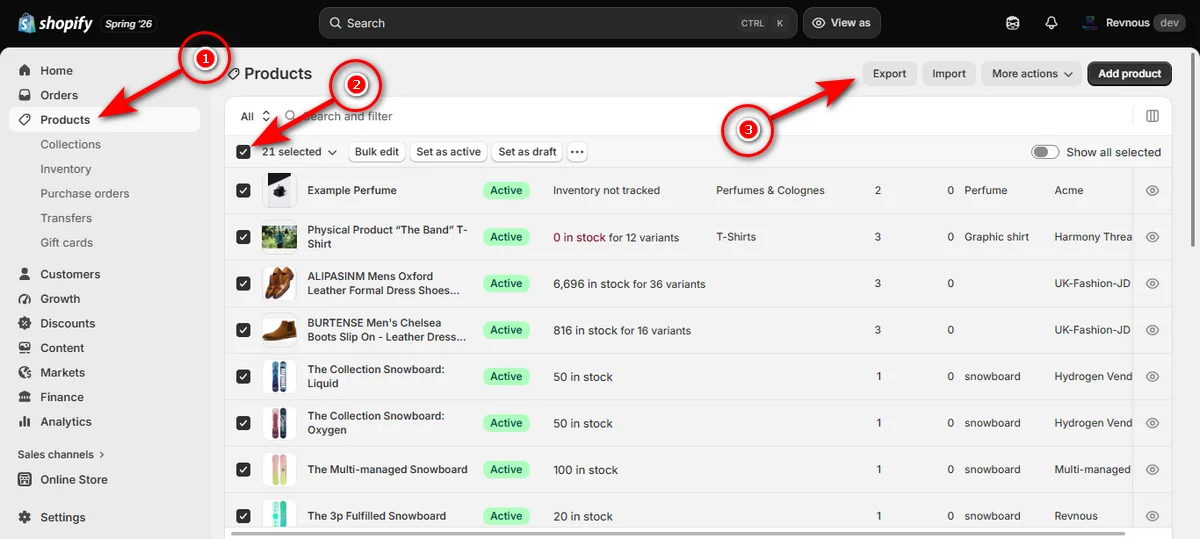Uncheck the Collection Snowboard: Oxygen checkbox
This screenshot has height=539, width=1200.
pyautogui.click(x=243, y=423)
